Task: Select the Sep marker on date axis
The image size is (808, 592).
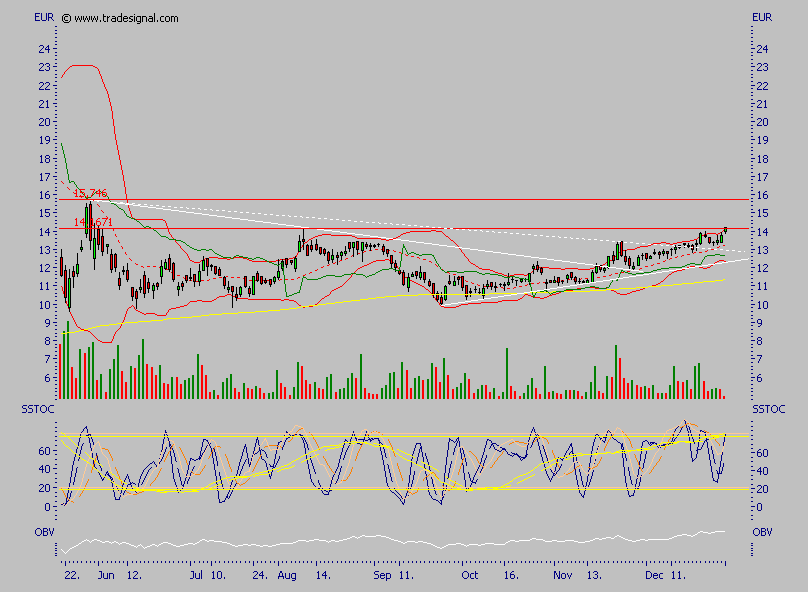Action: click(380, 576)
